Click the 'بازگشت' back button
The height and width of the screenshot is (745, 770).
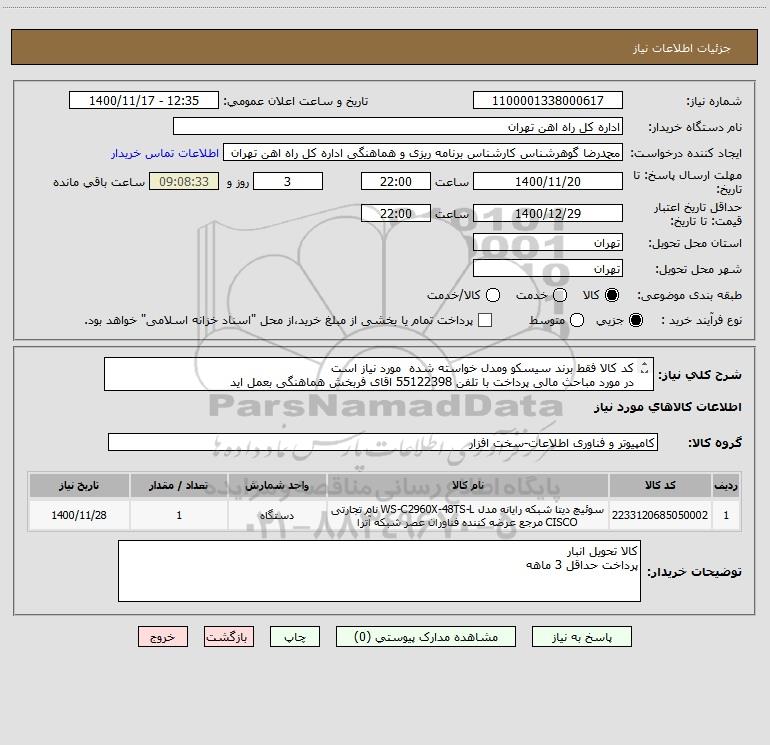tap(229, 637)
